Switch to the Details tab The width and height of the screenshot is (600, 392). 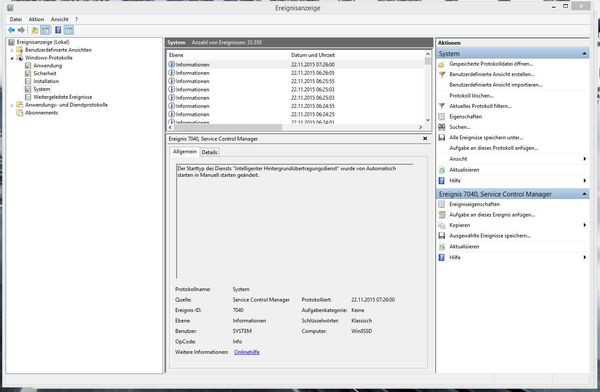click(x=209, y=152)
